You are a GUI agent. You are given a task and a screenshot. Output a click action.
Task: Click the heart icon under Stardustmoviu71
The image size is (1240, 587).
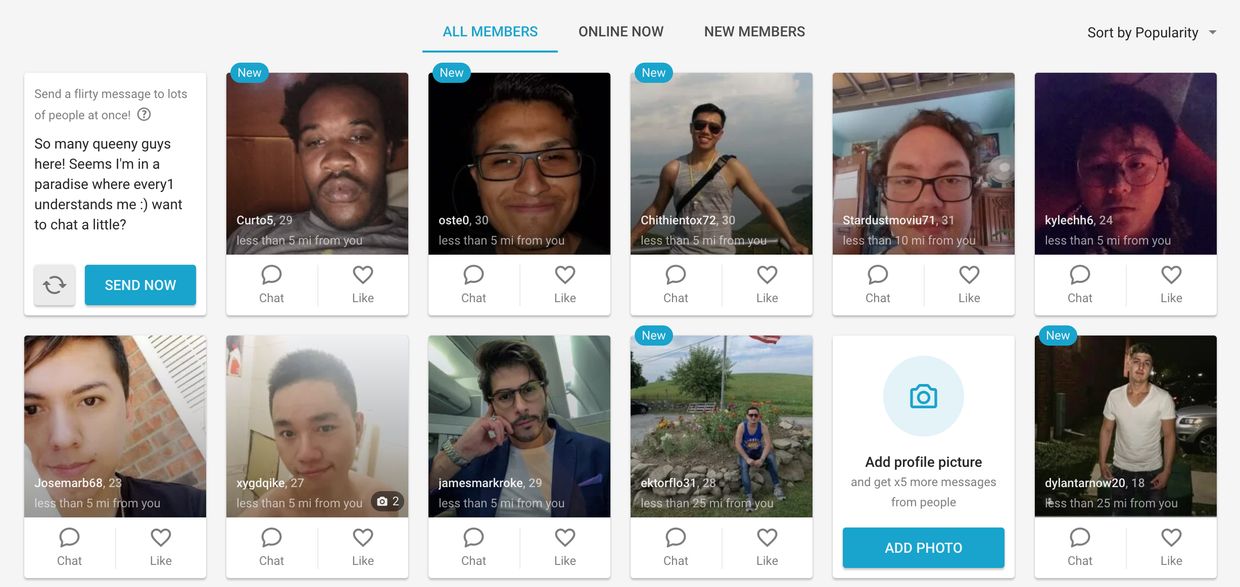969,275
